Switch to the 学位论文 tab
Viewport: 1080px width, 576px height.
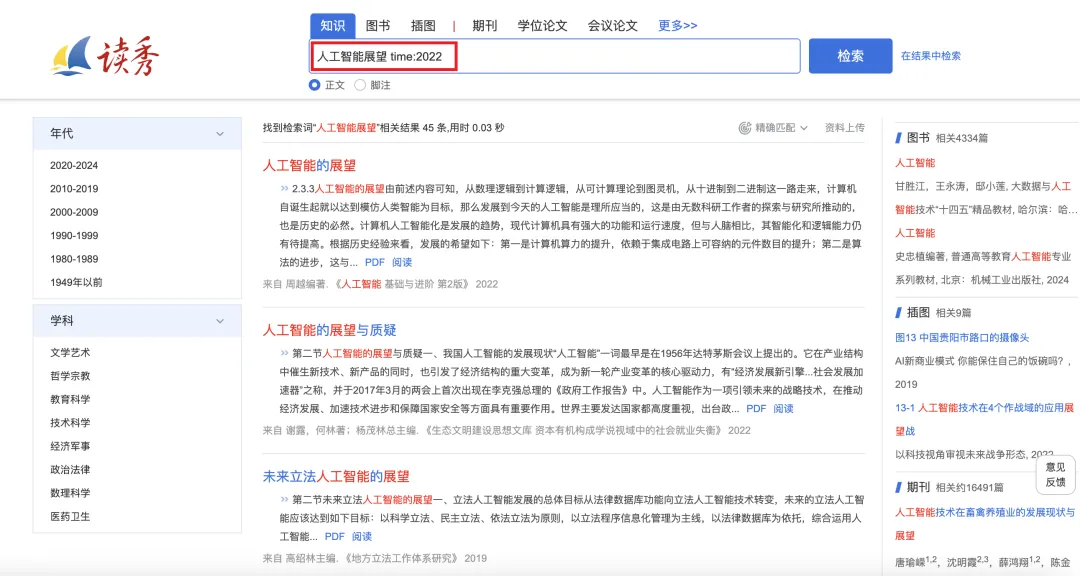542,25
